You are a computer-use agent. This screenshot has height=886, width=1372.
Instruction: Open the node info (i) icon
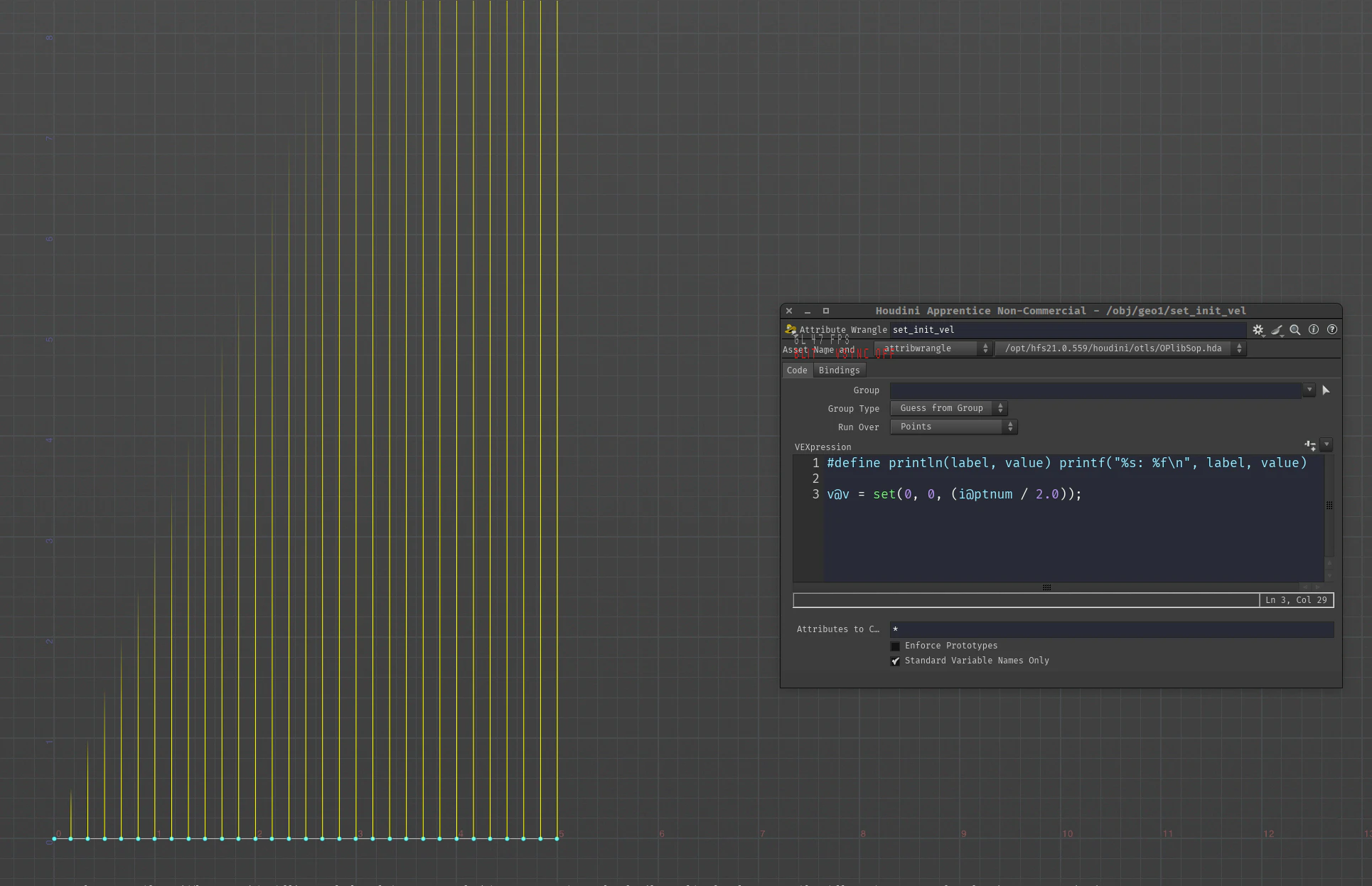pyautogui.click(x=1314, y=330)
